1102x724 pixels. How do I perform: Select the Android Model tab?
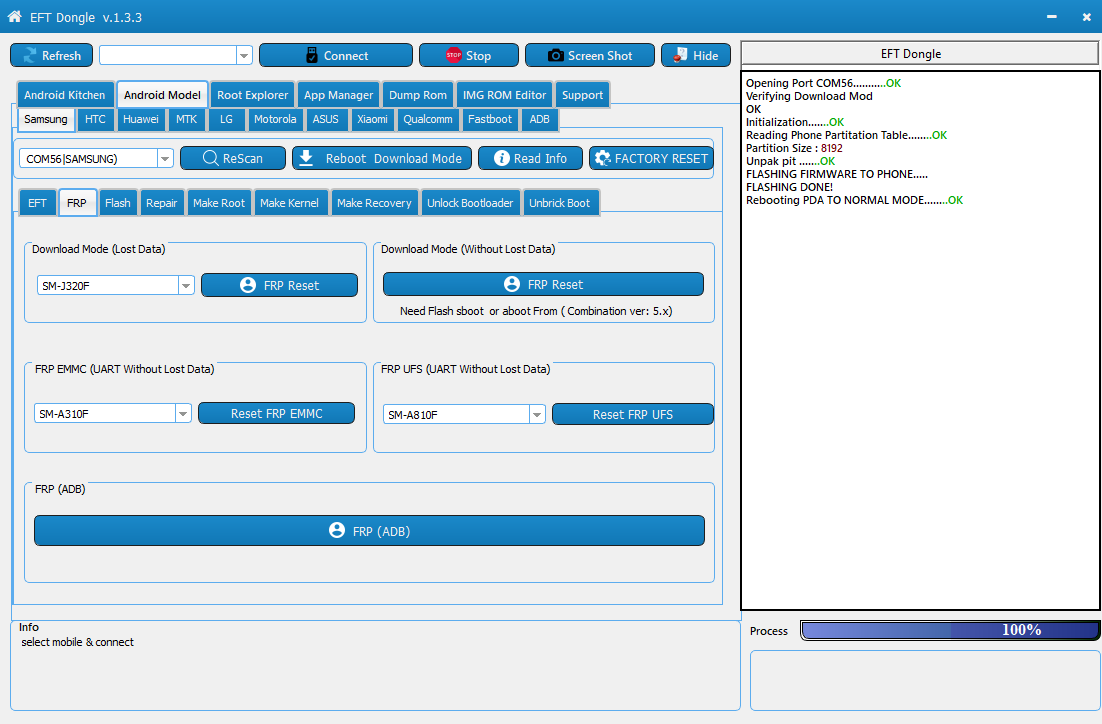tap(162, 95)
